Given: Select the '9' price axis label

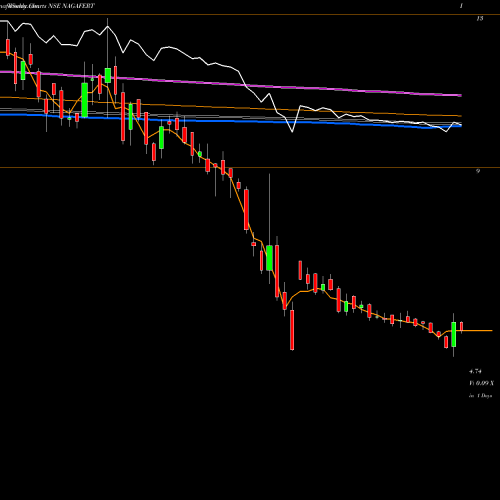Looking at the screenshot, I should pos(478,171).
